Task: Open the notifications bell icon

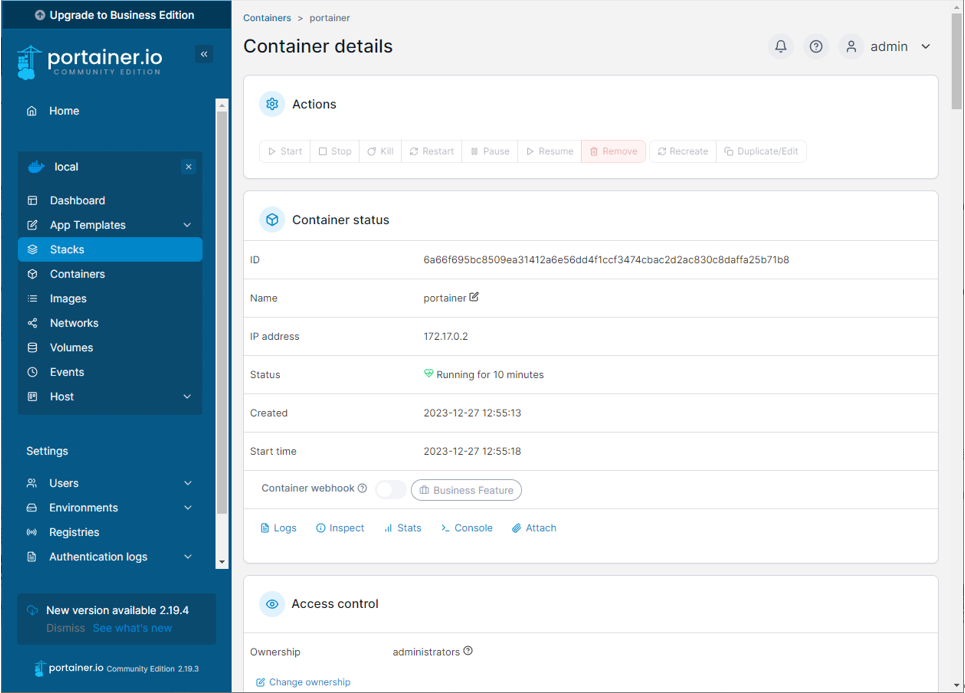Action: (781, 46)
